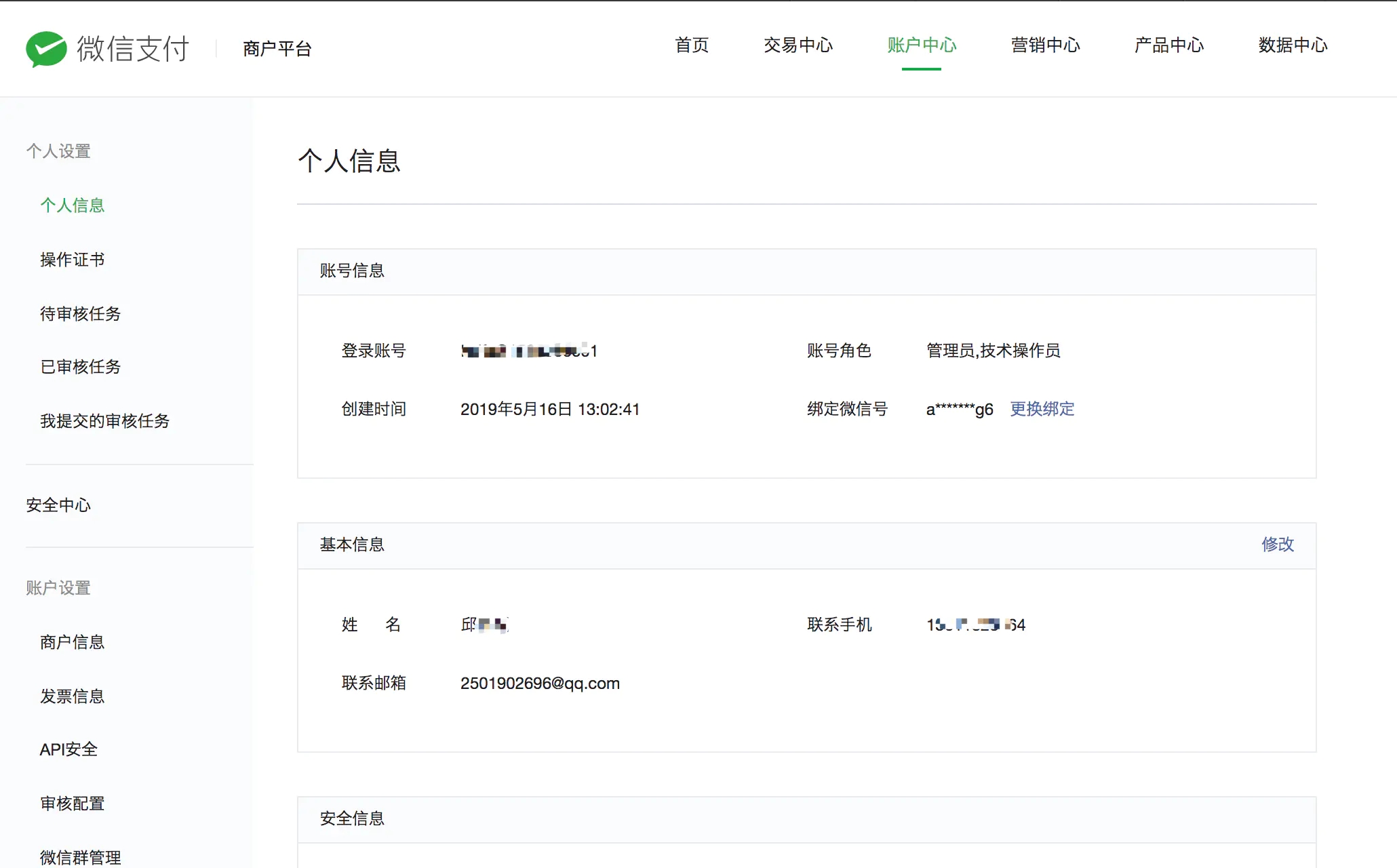Image resolution: width=1397 pixels, height=868 pixels.
Task: Open 审核配置 in the sidebar
Action: coord(72,803)
